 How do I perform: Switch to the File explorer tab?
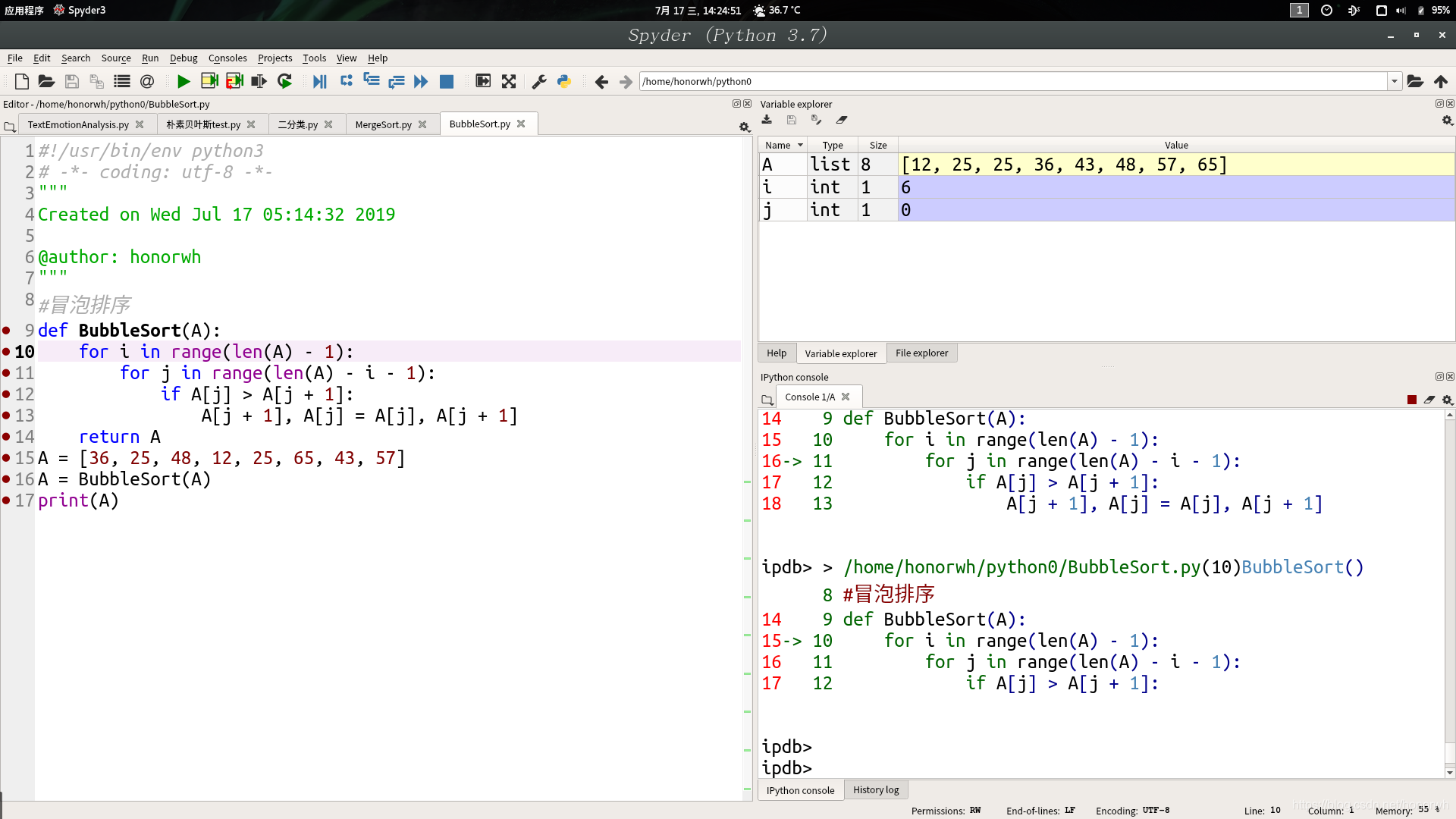(x=921, y=353)
